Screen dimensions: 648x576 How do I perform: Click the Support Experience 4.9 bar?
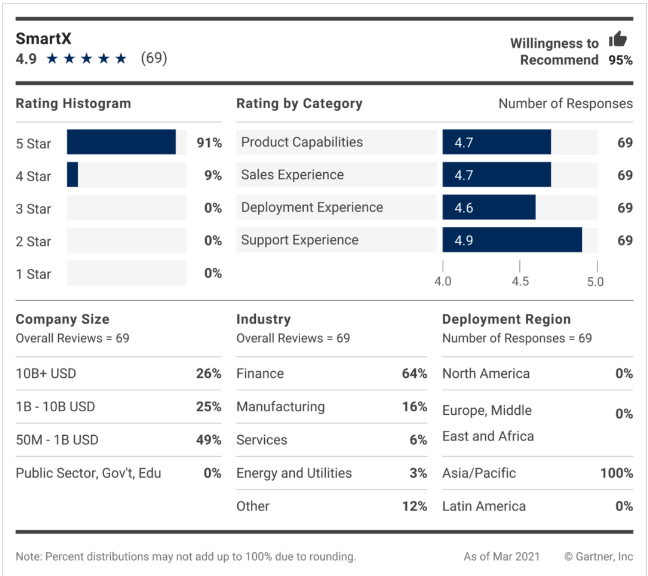tap(512, 240)
